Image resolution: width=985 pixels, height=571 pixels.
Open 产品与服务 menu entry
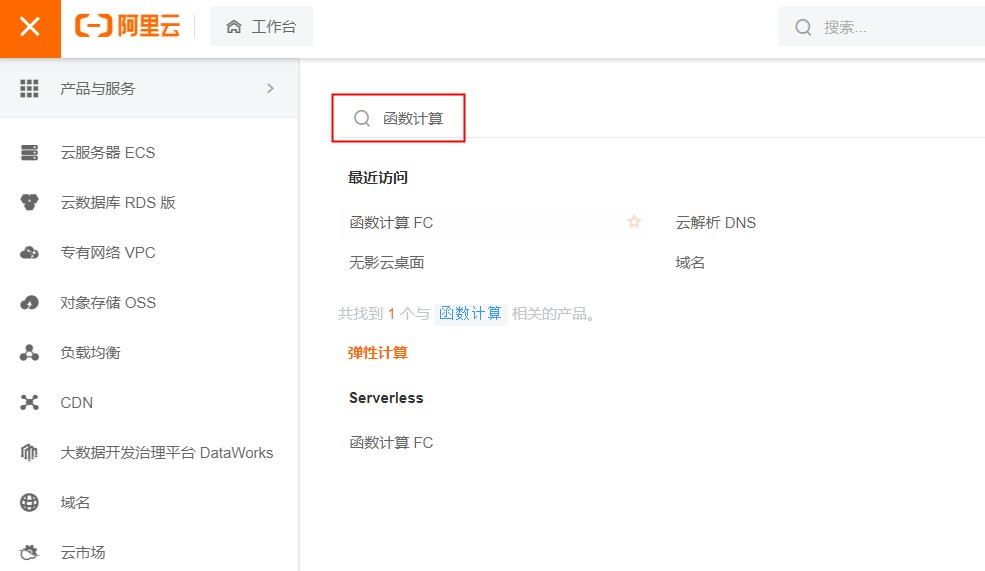pos(149,89)
